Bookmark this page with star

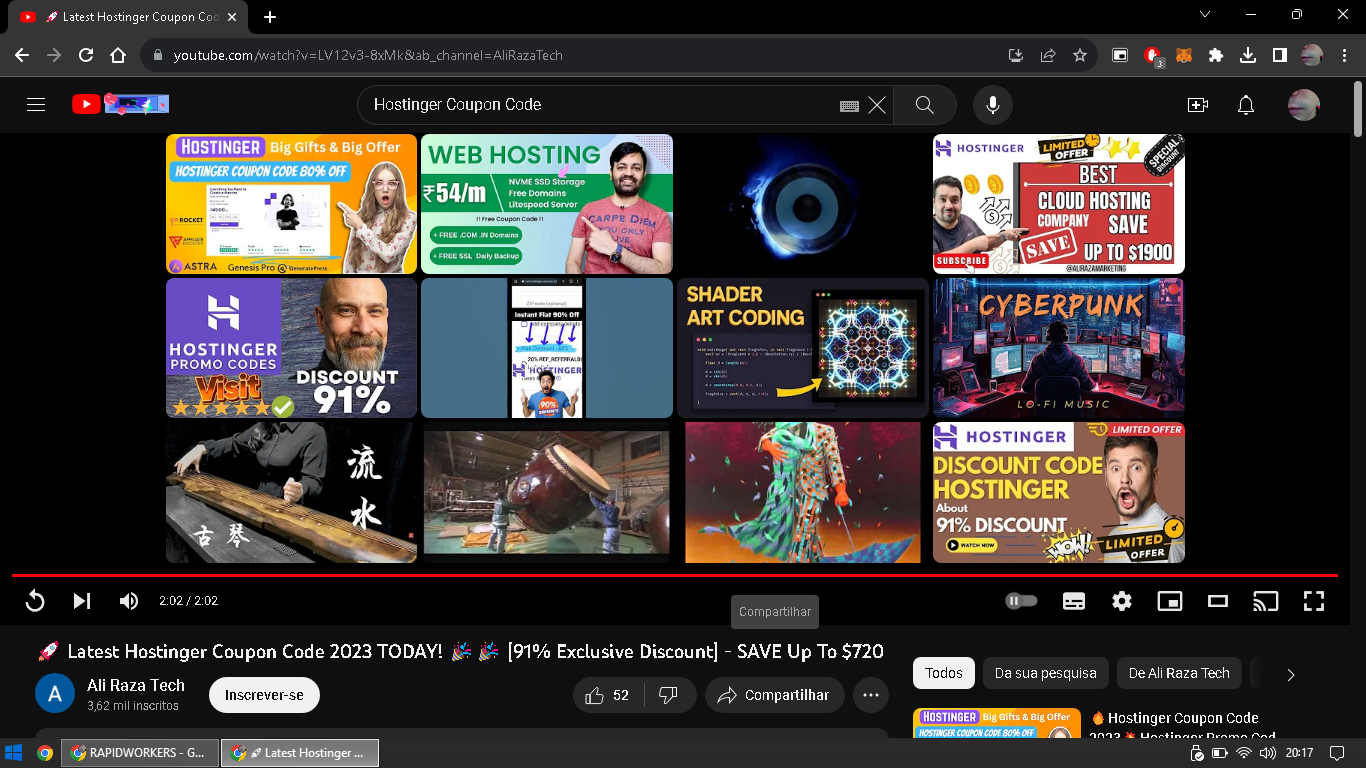point(1080,55)
